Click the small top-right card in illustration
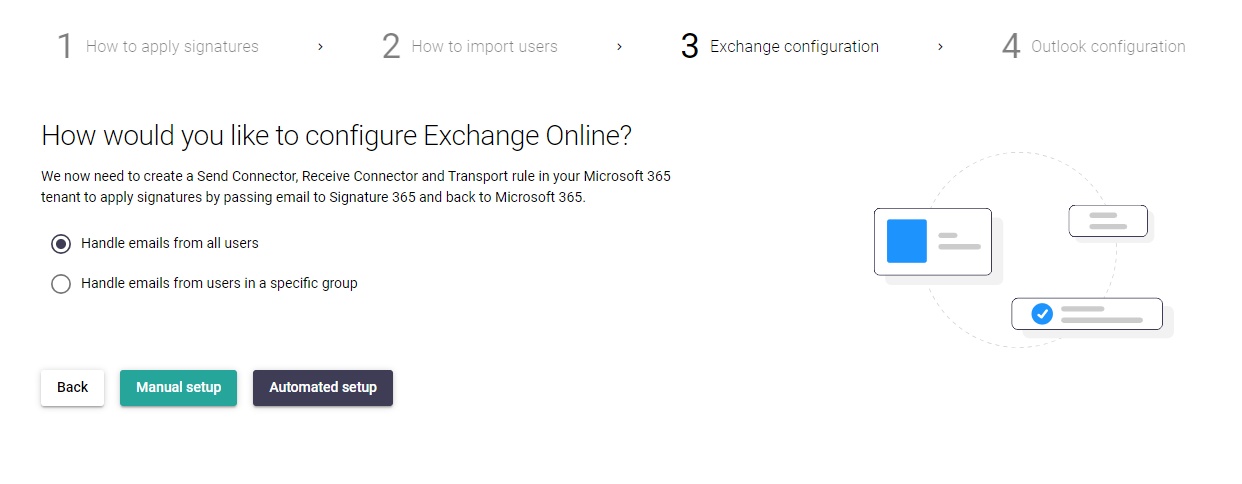 tap(1108, 221)
